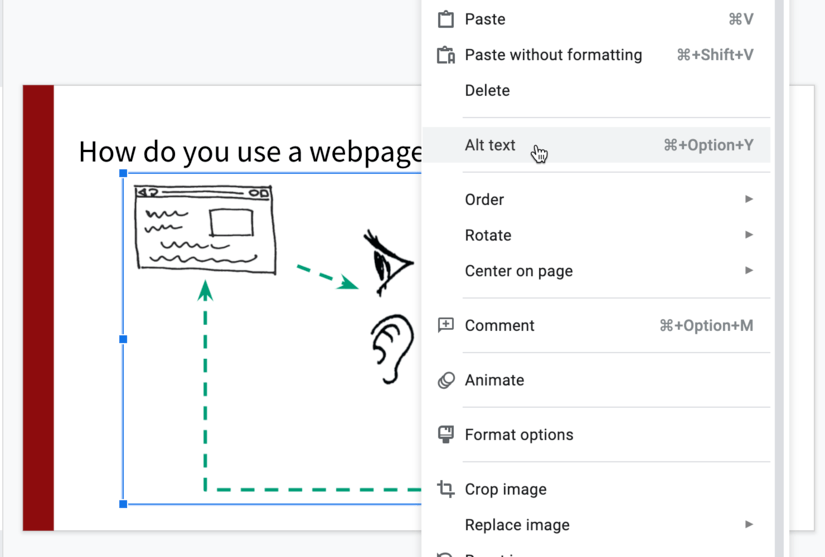Expand the Order submenu arrow
The image size is (825, 557).
point(748,199)
